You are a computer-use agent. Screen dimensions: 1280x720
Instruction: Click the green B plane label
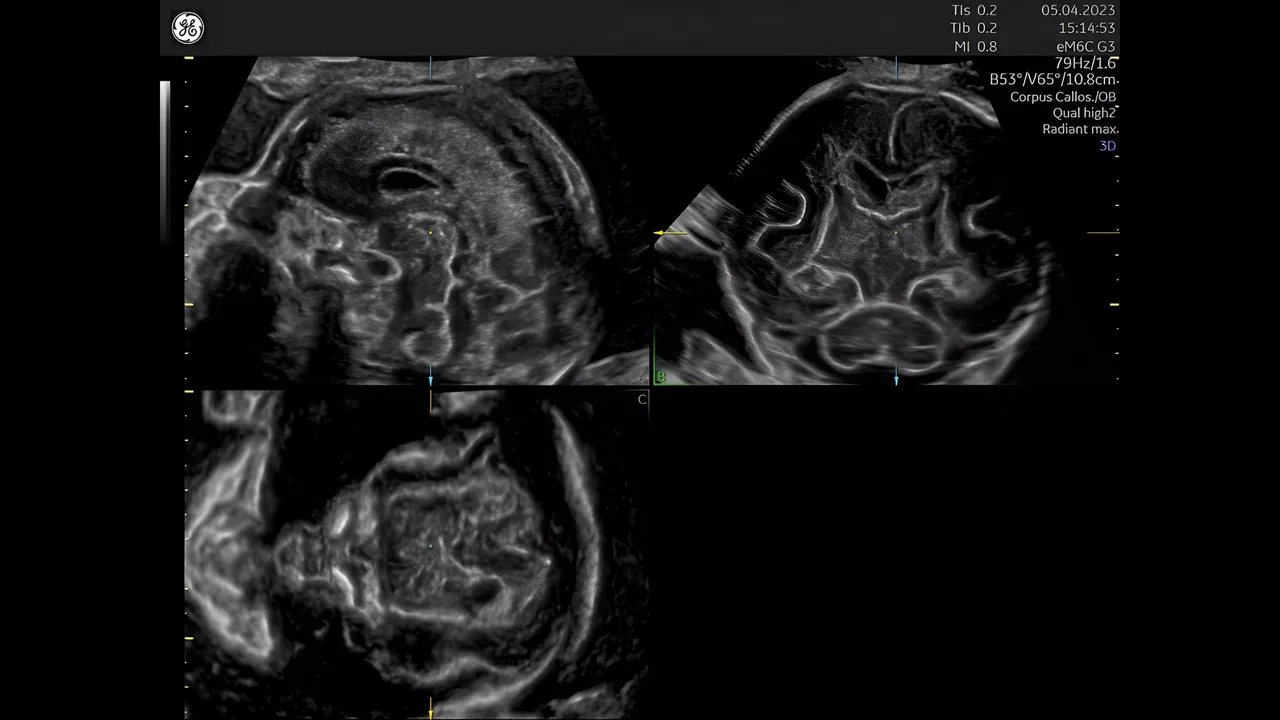pyautogui.click(x=660, y=378)
